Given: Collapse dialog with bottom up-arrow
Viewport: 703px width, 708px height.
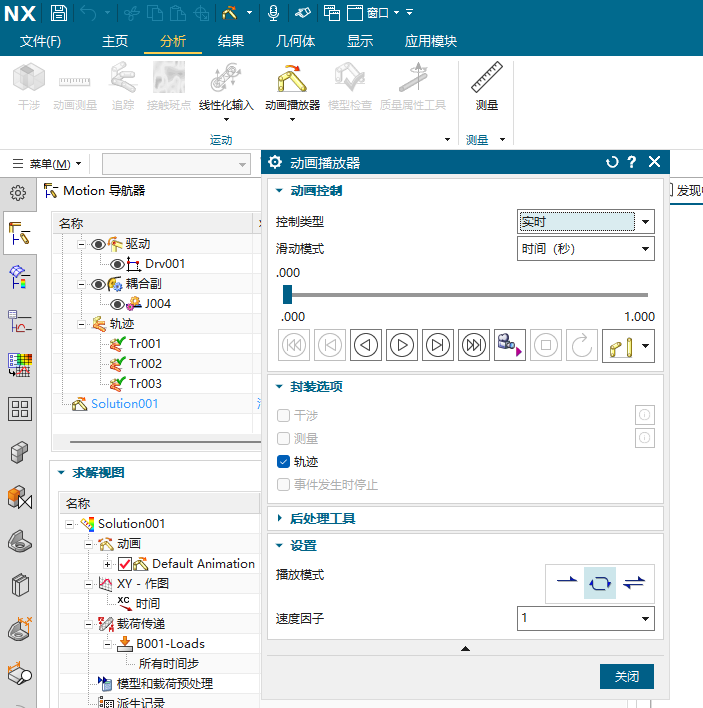Looking at the screenshot, I should pos(465,648).
